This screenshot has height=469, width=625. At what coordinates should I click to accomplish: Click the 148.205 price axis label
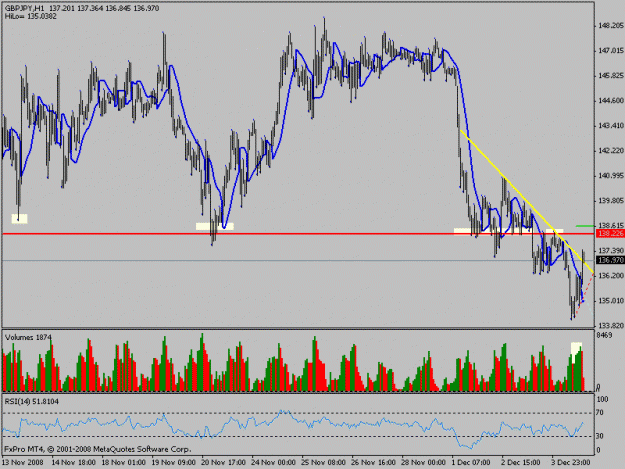[x=610, y=26]
